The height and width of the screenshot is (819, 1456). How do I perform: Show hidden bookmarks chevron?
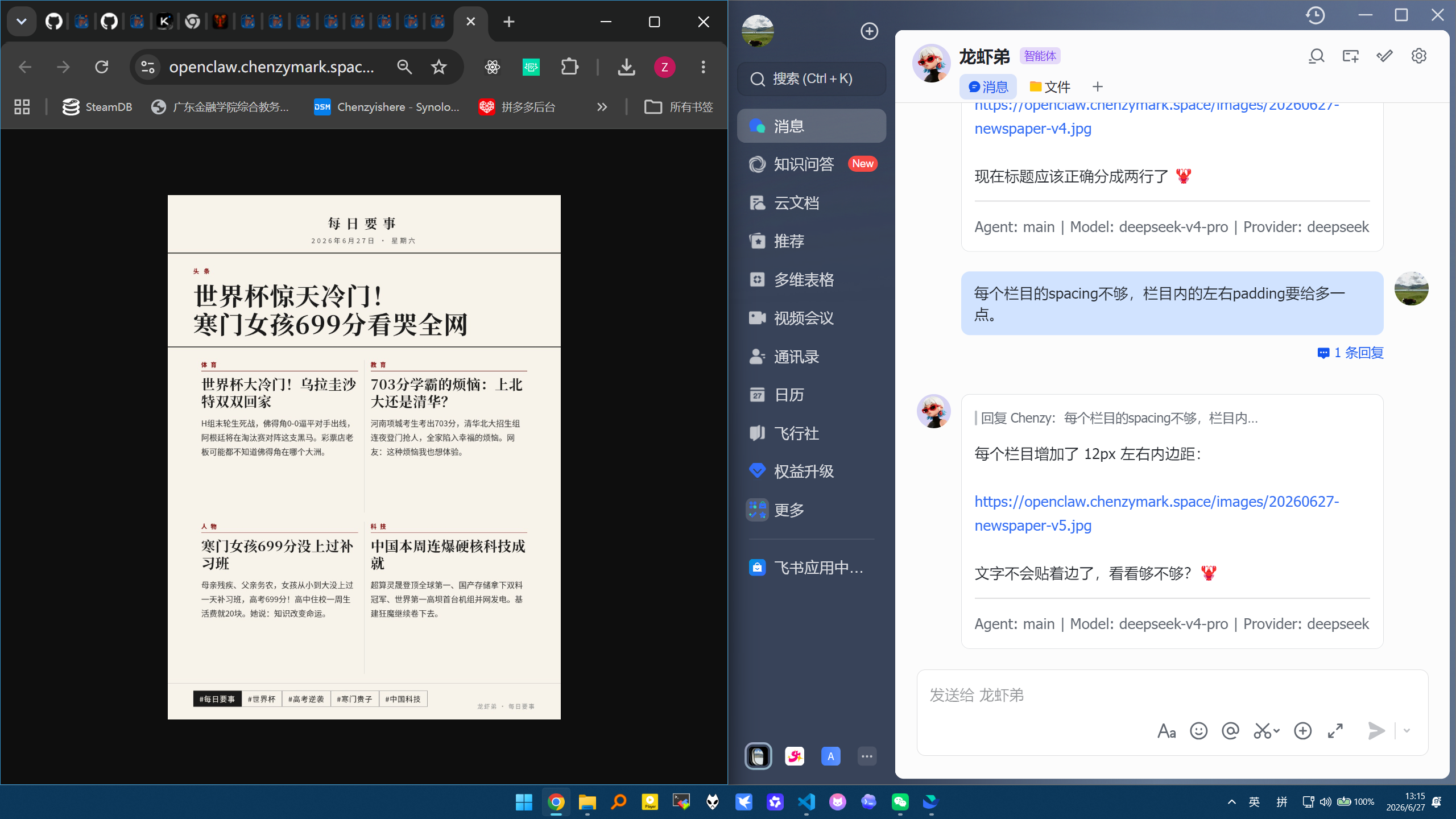coord(602,107)
